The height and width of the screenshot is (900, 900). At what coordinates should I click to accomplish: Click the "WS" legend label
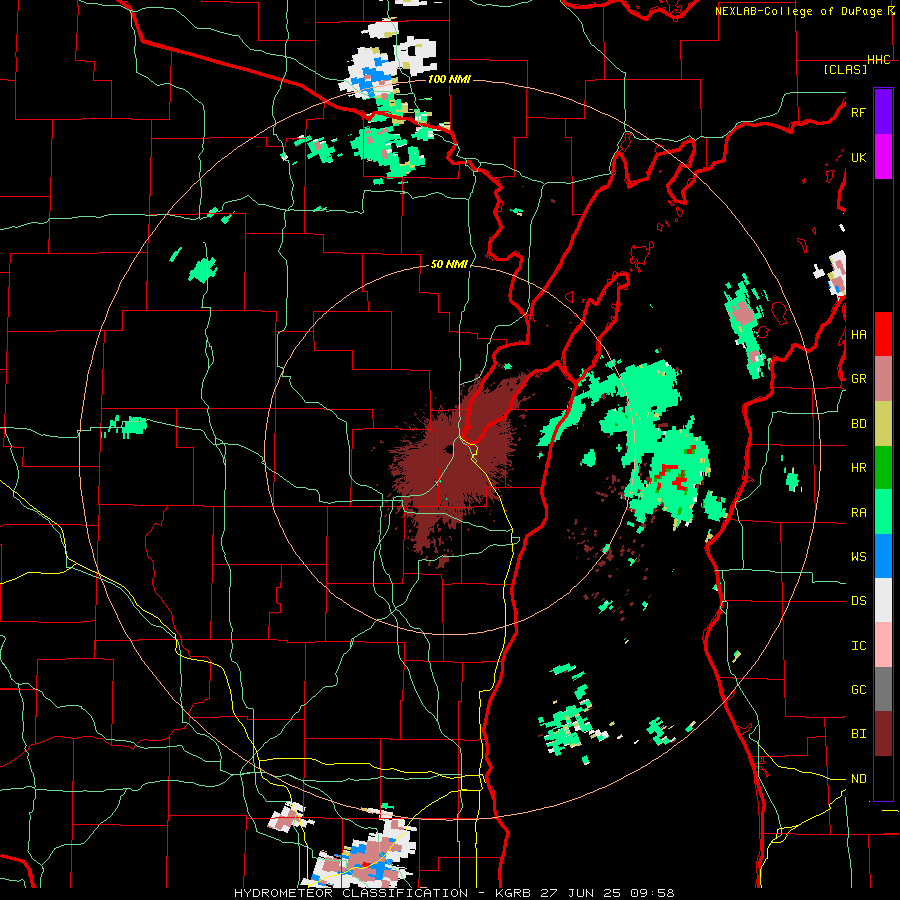858,557
